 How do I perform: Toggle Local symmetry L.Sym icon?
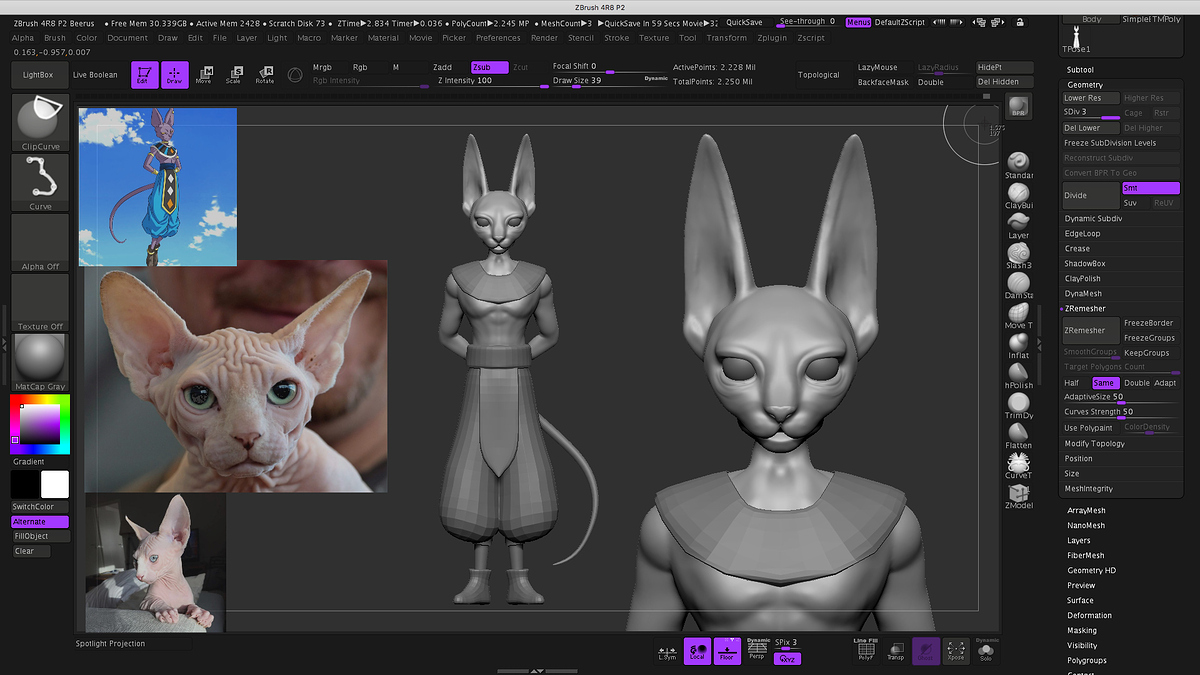[x=667, y=651]
